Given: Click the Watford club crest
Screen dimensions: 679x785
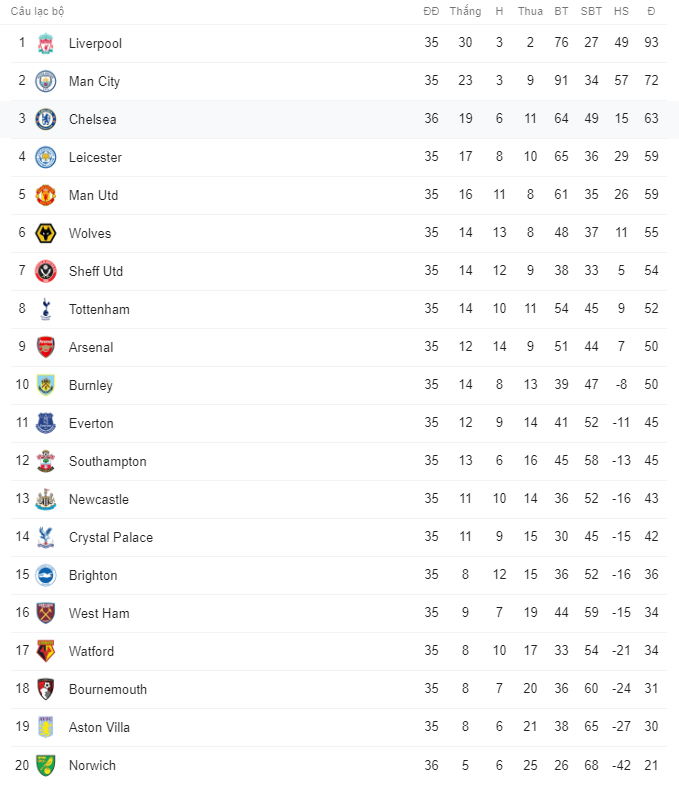Looking at the screenshot, I should (x=46, y=651).
